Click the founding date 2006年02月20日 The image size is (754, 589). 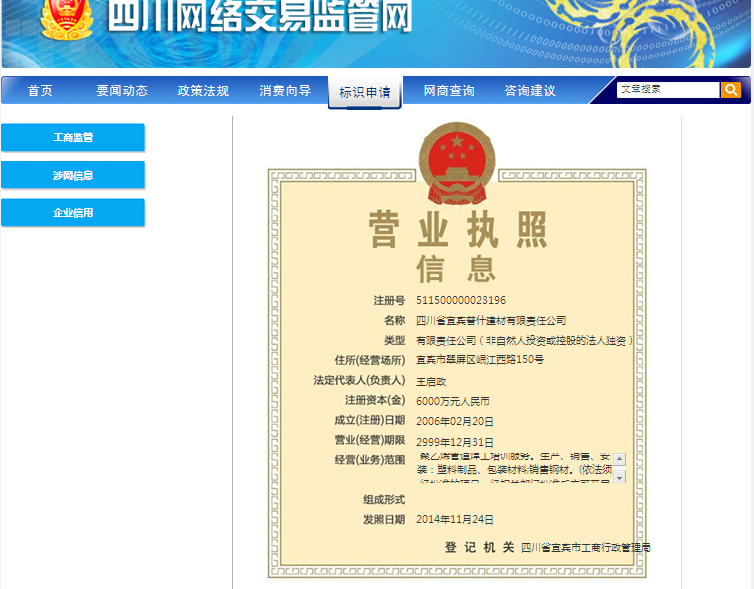(455, 422)
